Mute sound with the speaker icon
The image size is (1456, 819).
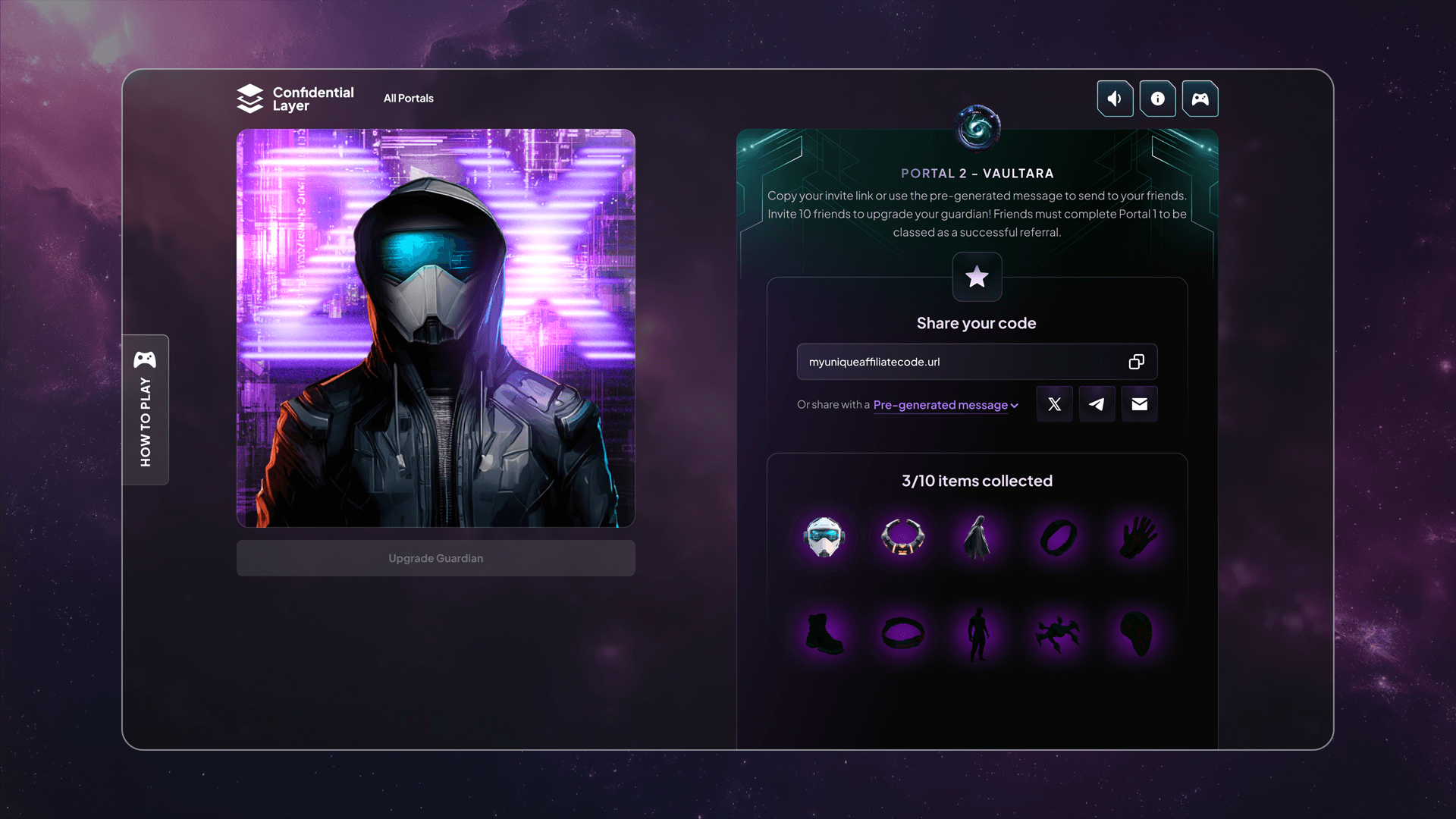[1115, 99]
